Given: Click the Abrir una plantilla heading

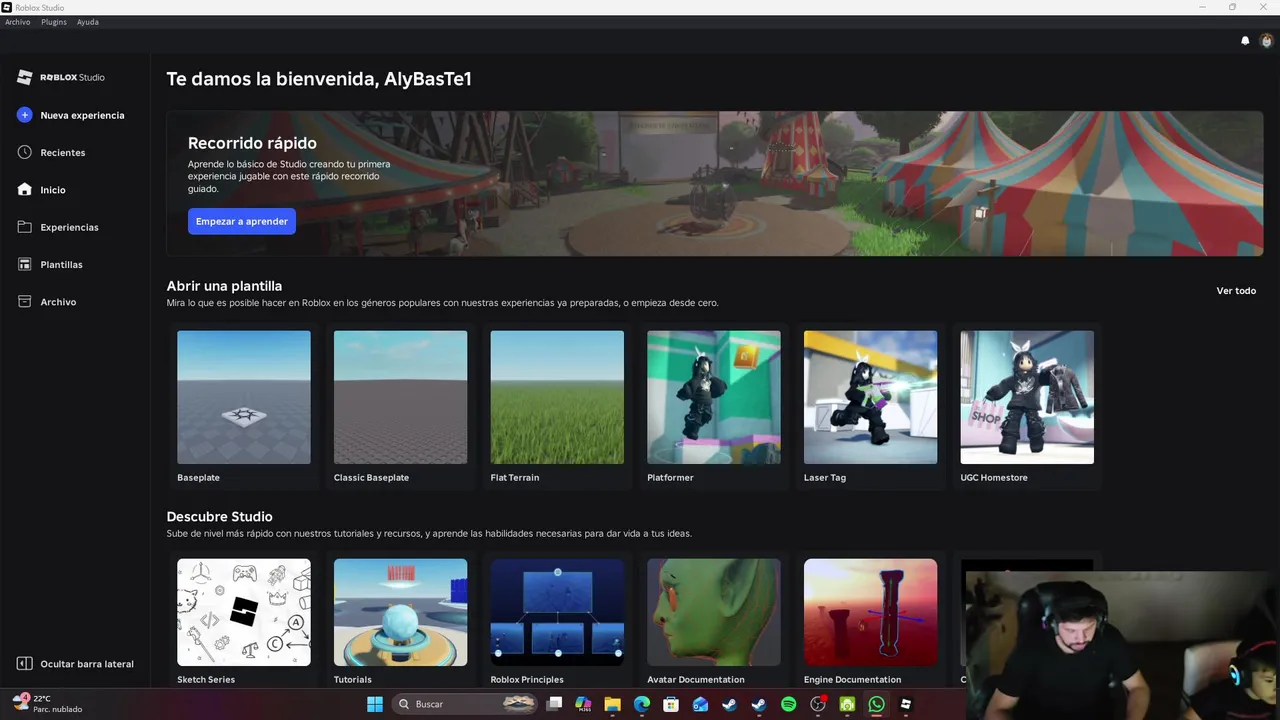Looking at the screenshot, I should pos(224,286).
